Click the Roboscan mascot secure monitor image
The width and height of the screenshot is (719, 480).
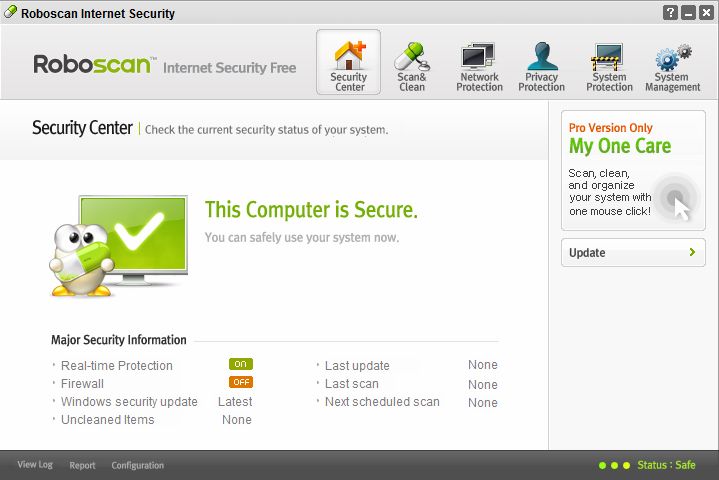pos(119,245)
